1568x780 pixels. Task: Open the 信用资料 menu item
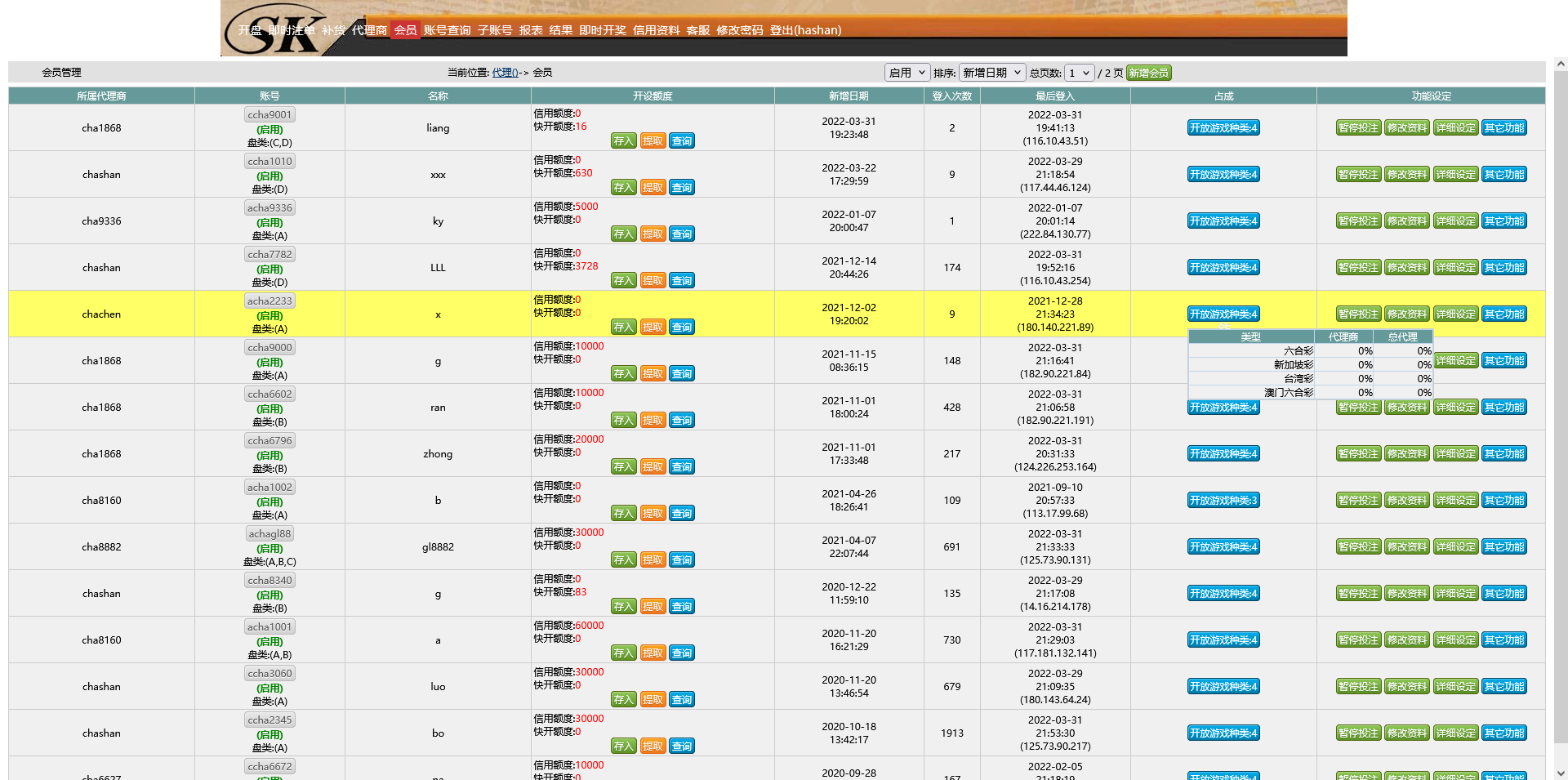(656, 30)
